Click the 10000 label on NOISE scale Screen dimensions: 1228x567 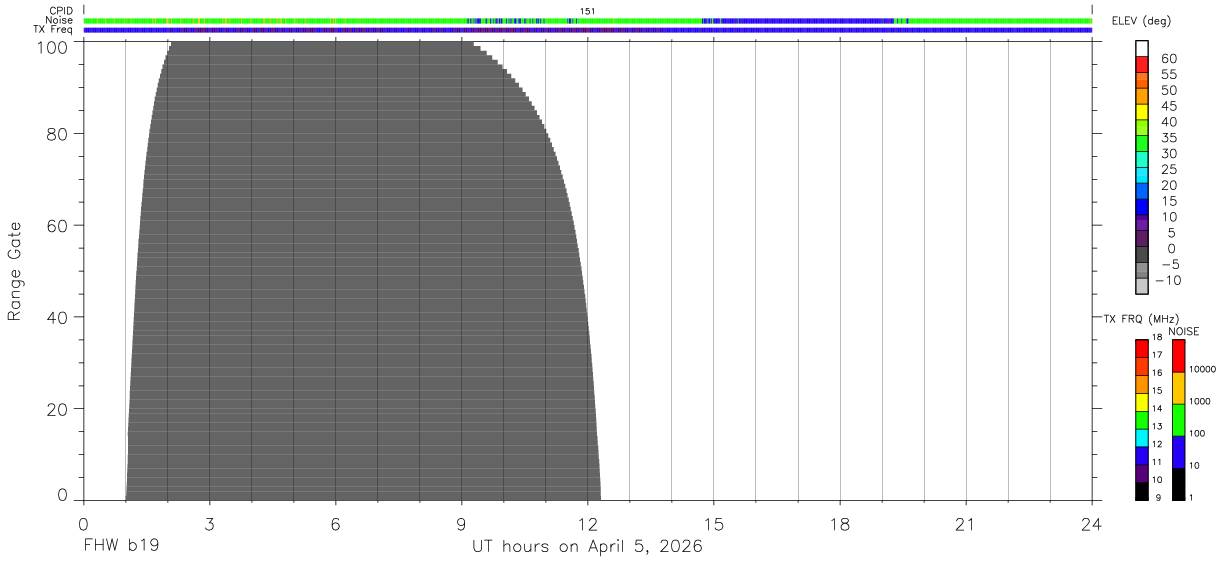click(x=1202, y=369)
